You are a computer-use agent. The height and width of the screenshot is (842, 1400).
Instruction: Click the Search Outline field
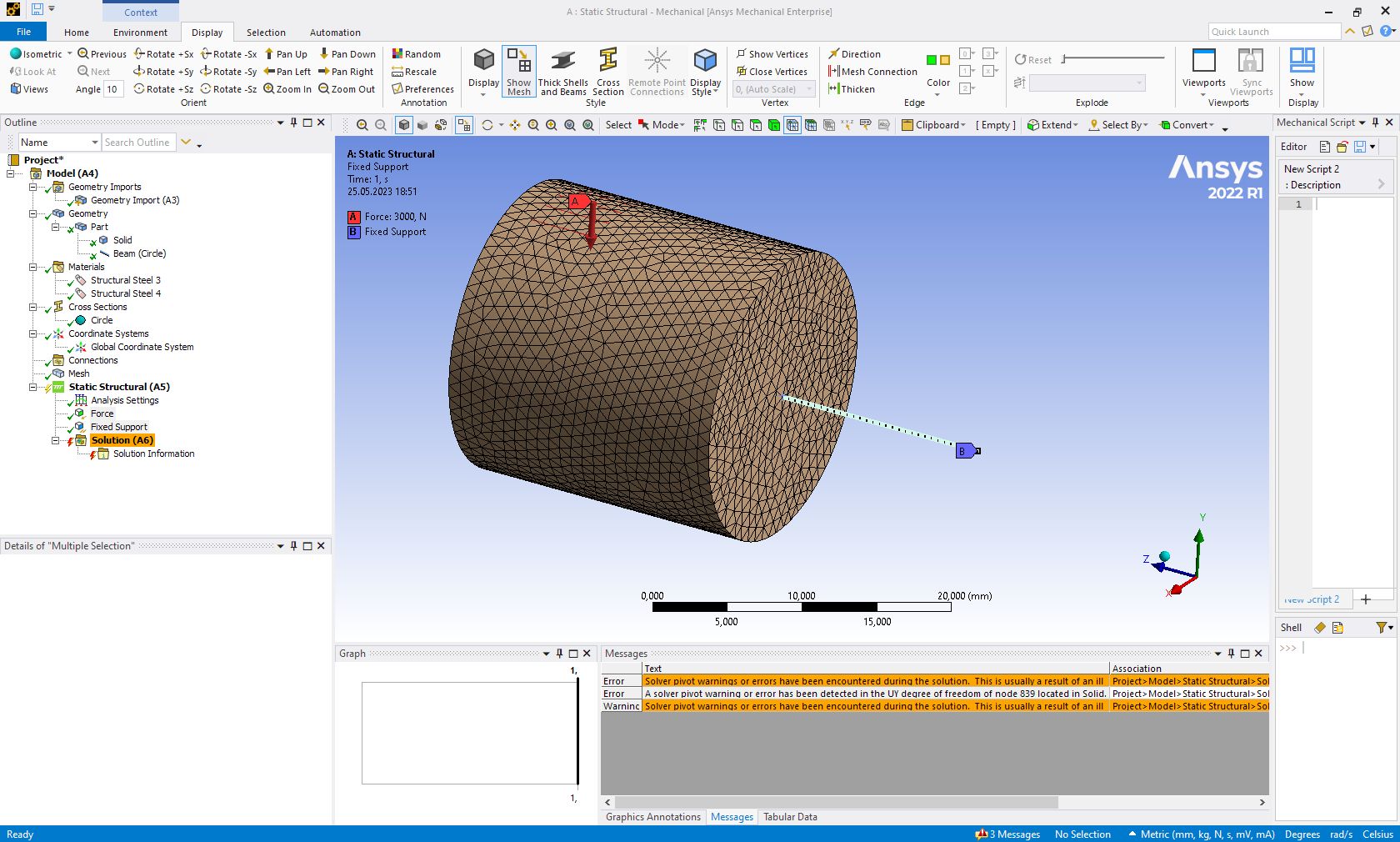click(138, 143)
